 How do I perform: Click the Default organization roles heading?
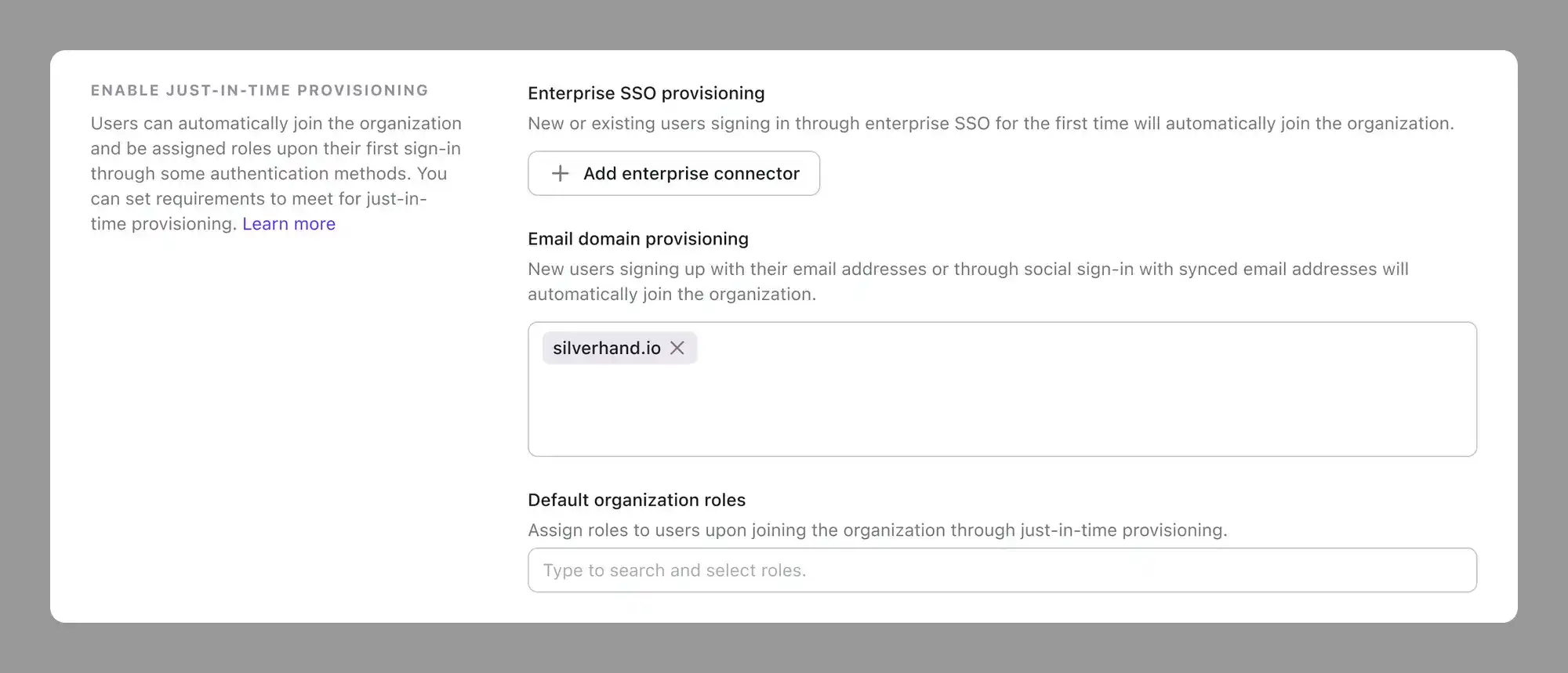click(636, 500)
